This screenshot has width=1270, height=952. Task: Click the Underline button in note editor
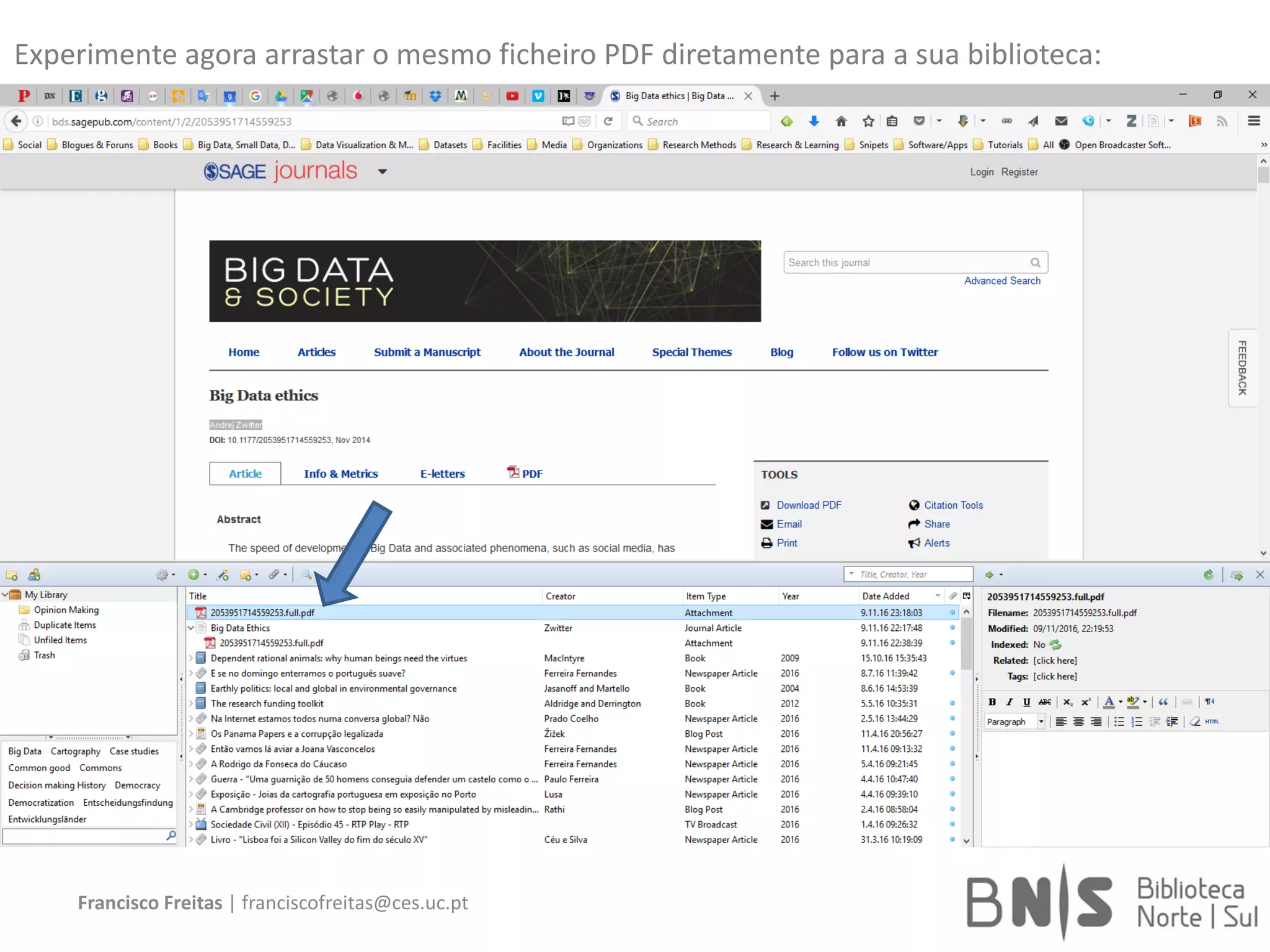coord(1027,702)
